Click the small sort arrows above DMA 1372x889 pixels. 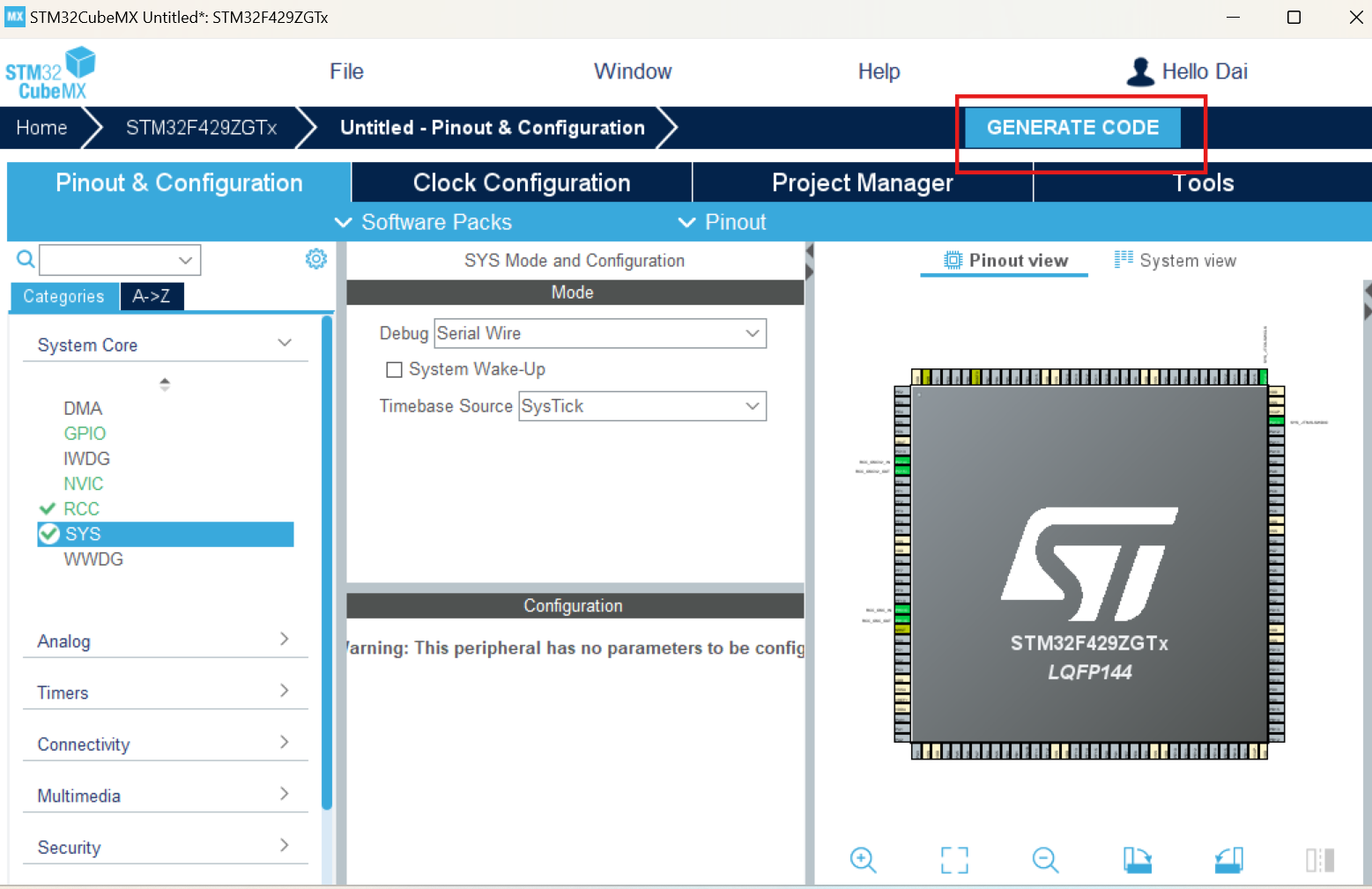click(x=165, y=384)
